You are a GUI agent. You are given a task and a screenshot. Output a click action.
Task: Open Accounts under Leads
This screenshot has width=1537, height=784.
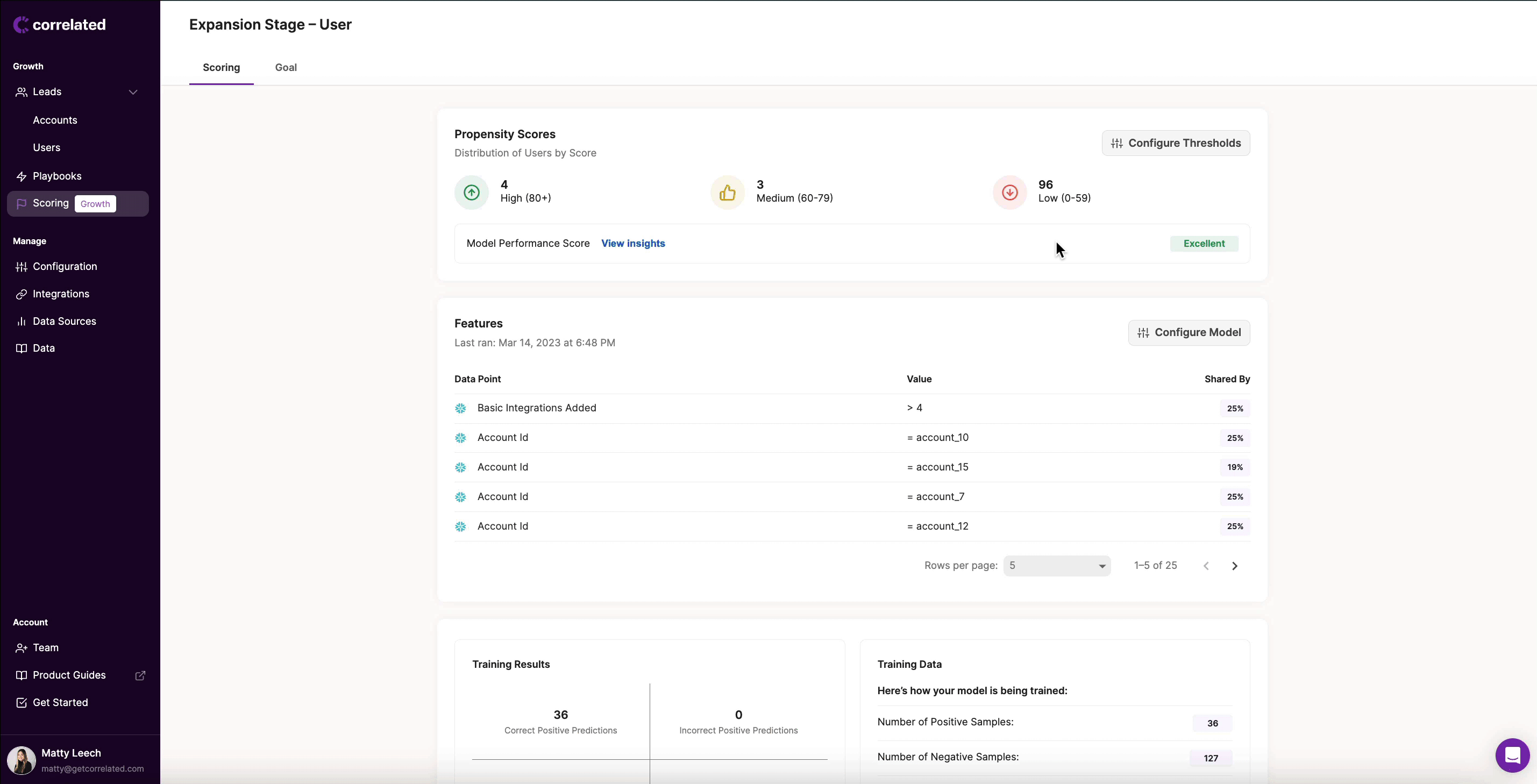(55, 120)
